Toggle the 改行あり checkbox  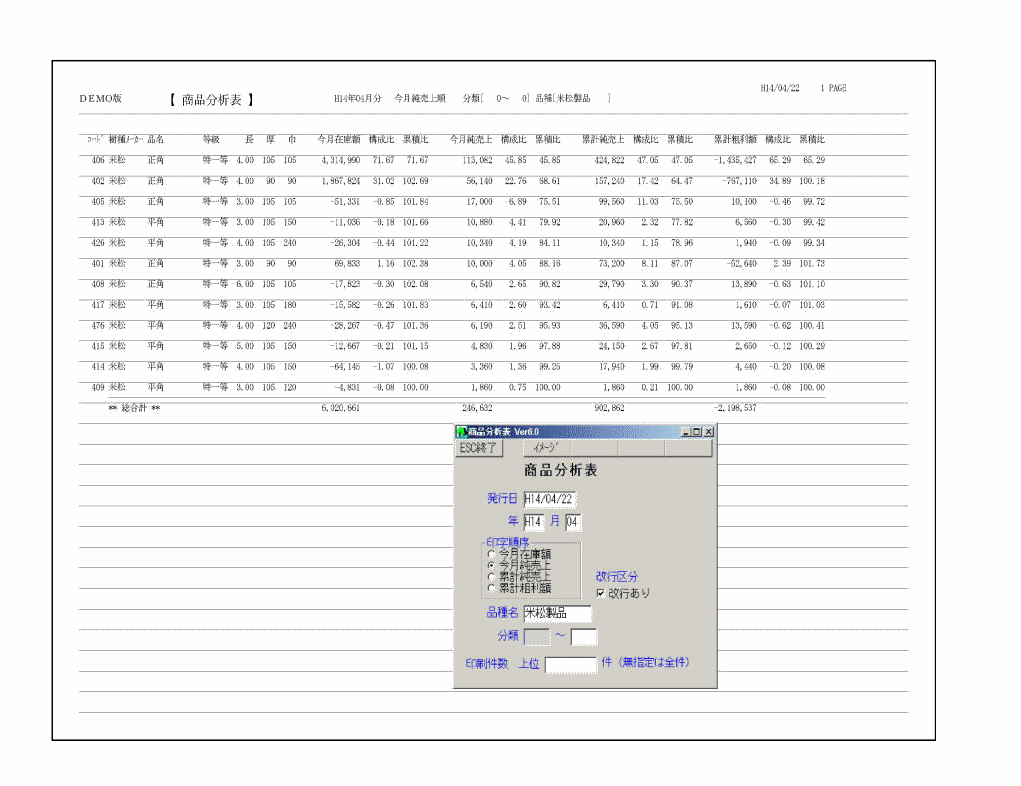click(x=600, y=593)
